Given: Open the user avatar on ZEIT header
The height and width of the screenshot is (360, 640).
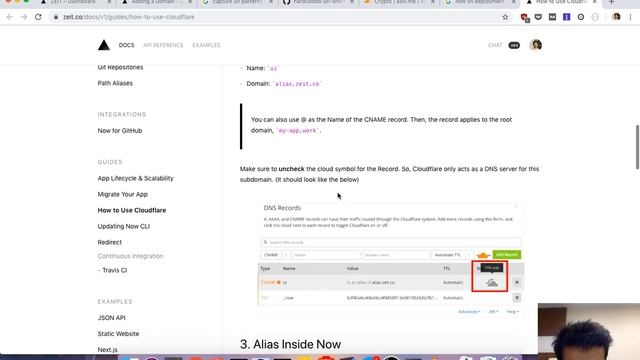Looking at the screenshot, I should pyautogui.click(x=536, y=45).
